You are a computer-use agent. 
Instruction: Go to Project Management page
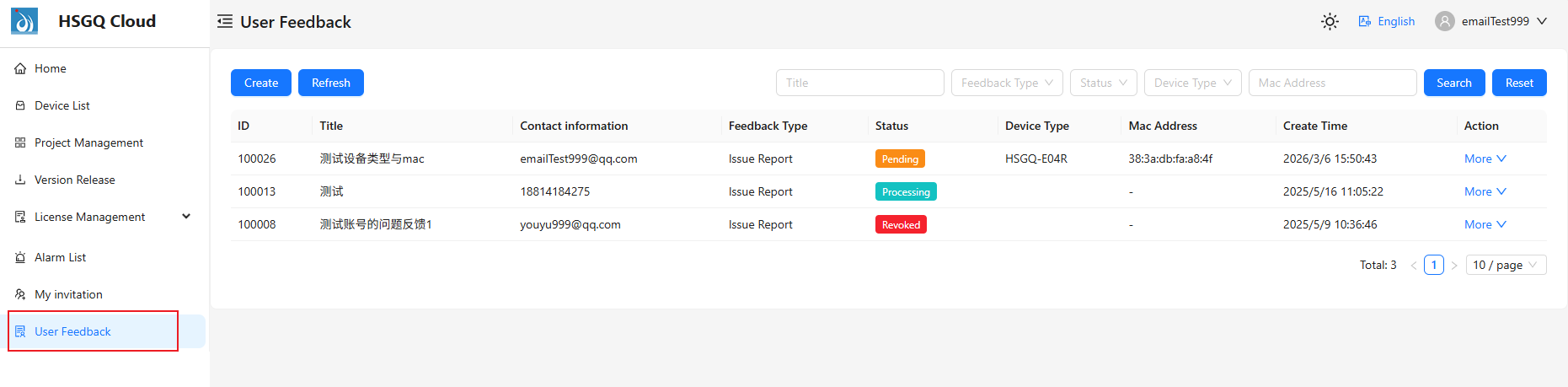click(x=88, y=143)
